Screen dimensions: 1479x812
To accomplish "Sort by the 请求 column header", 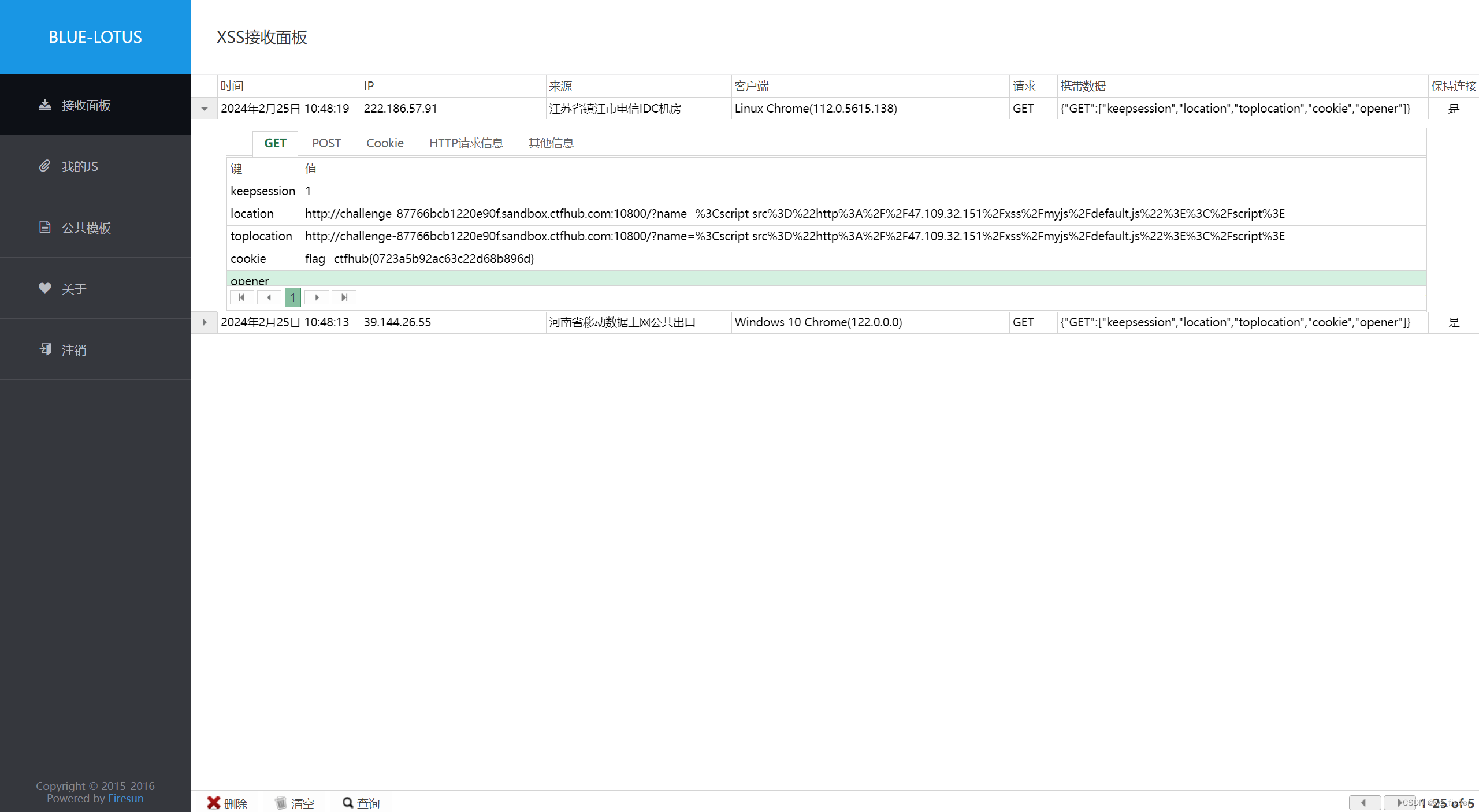I will click(1033, 86).
